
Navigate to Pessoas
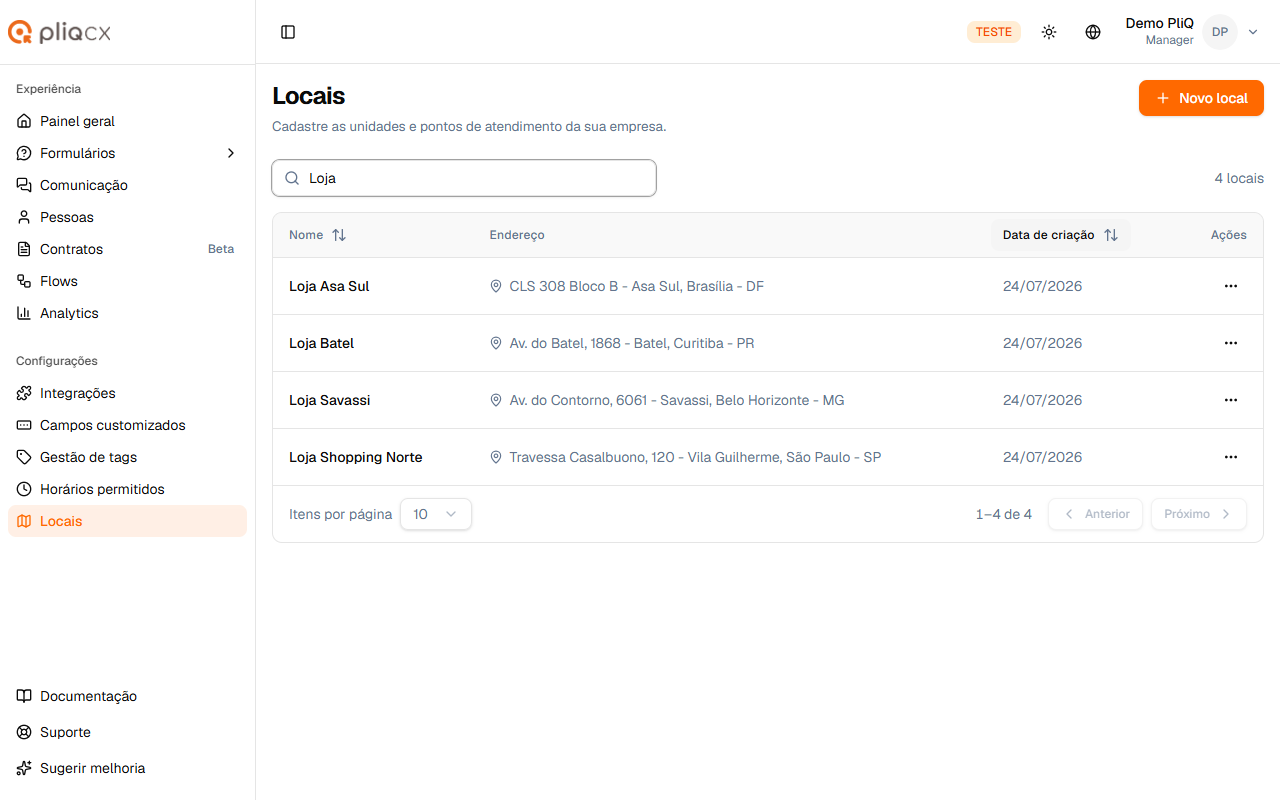127,217
